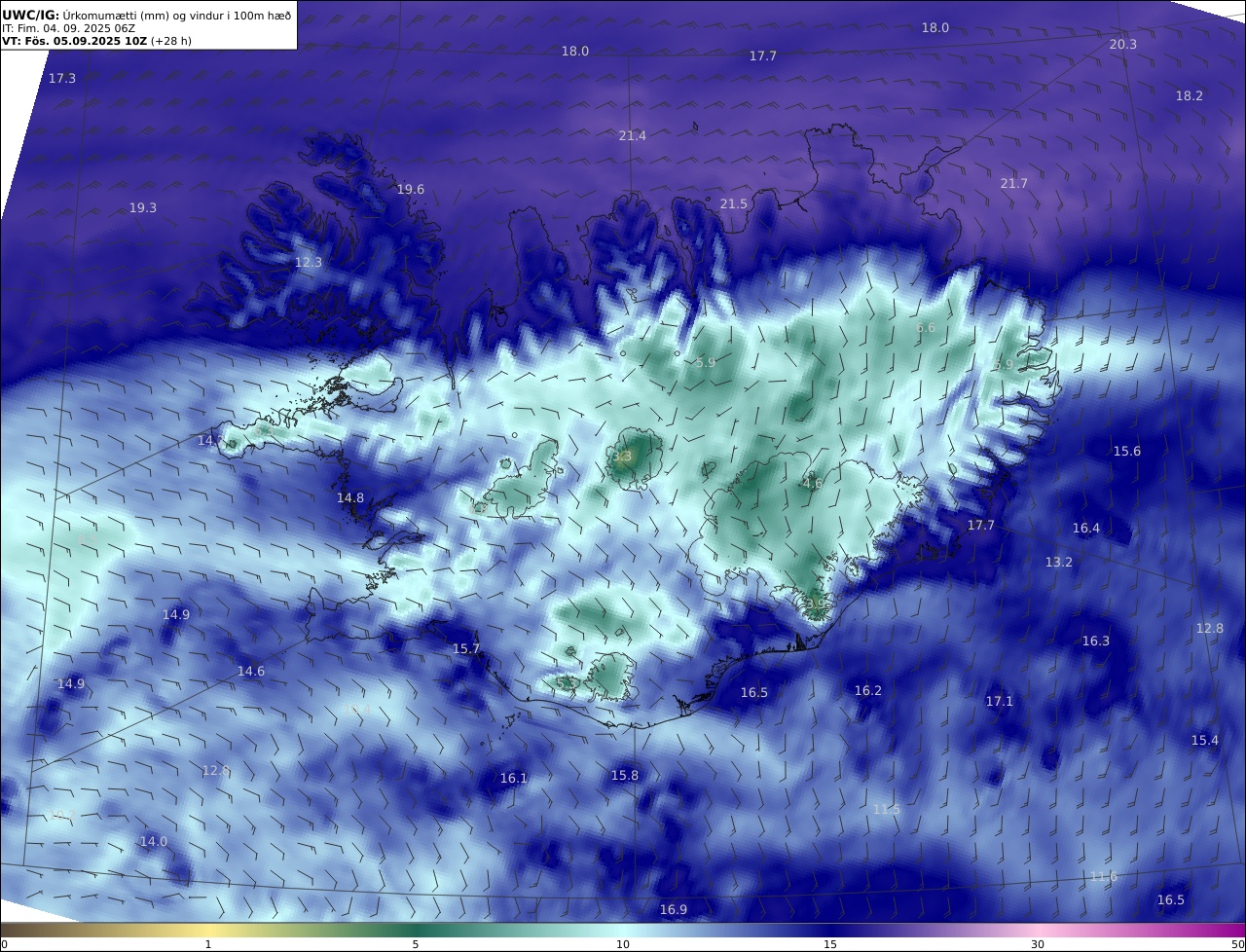Click the 11.5 value label
This screenshot has height=952, width=1246.
[x=886, y=809]
